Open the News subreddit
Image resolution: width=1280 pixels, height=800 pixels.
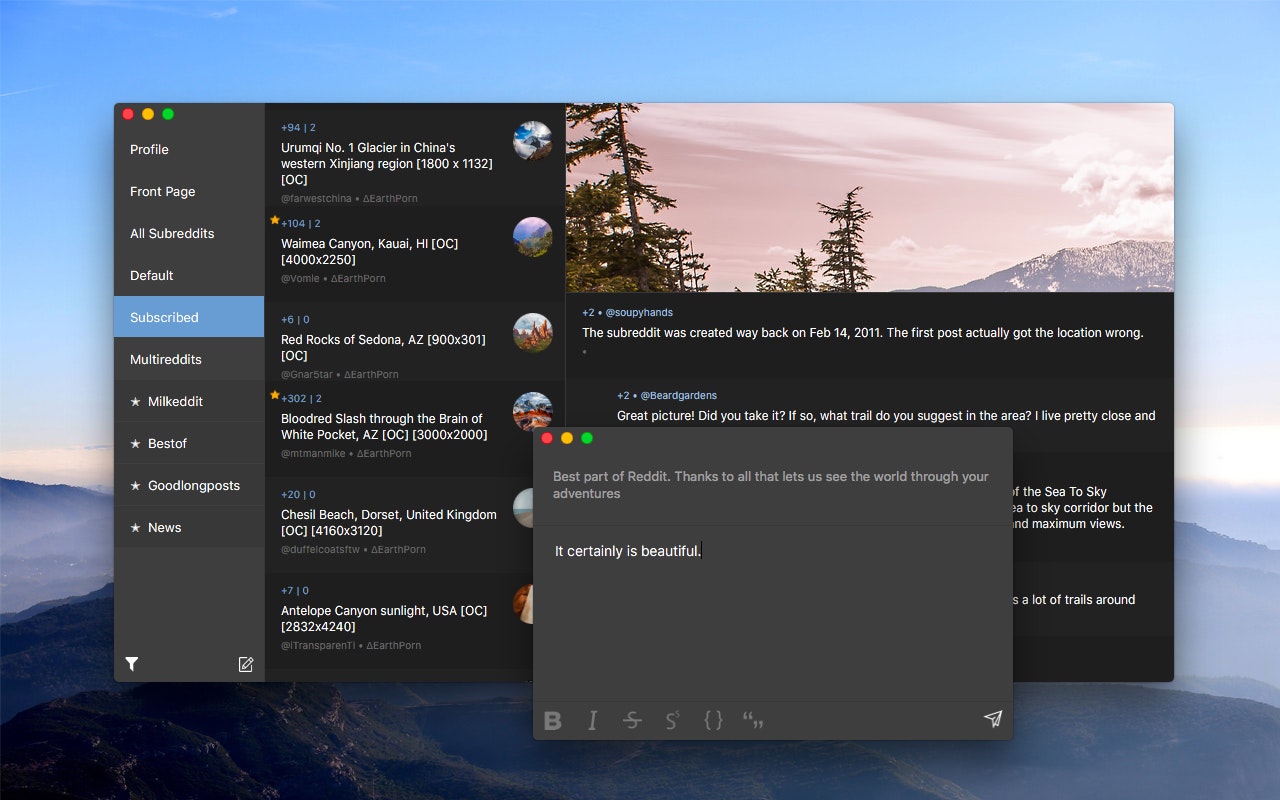189,527
